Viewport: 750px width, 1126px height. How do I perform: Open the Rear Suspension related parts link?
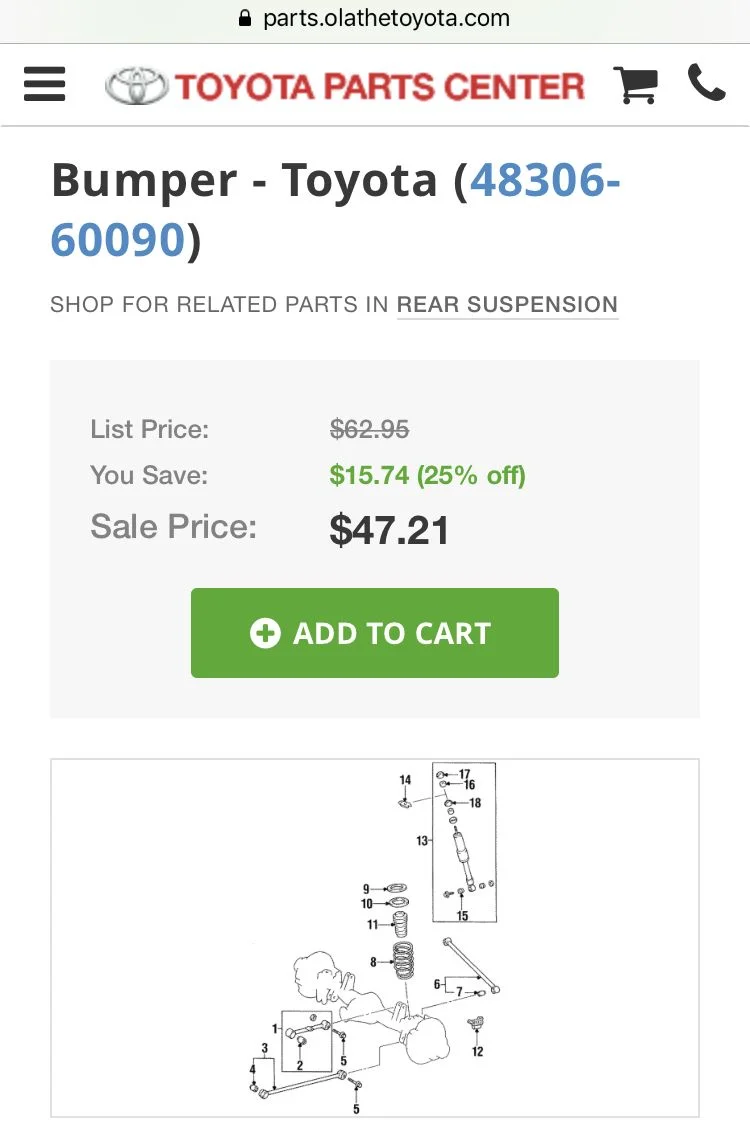coord(507,304)
